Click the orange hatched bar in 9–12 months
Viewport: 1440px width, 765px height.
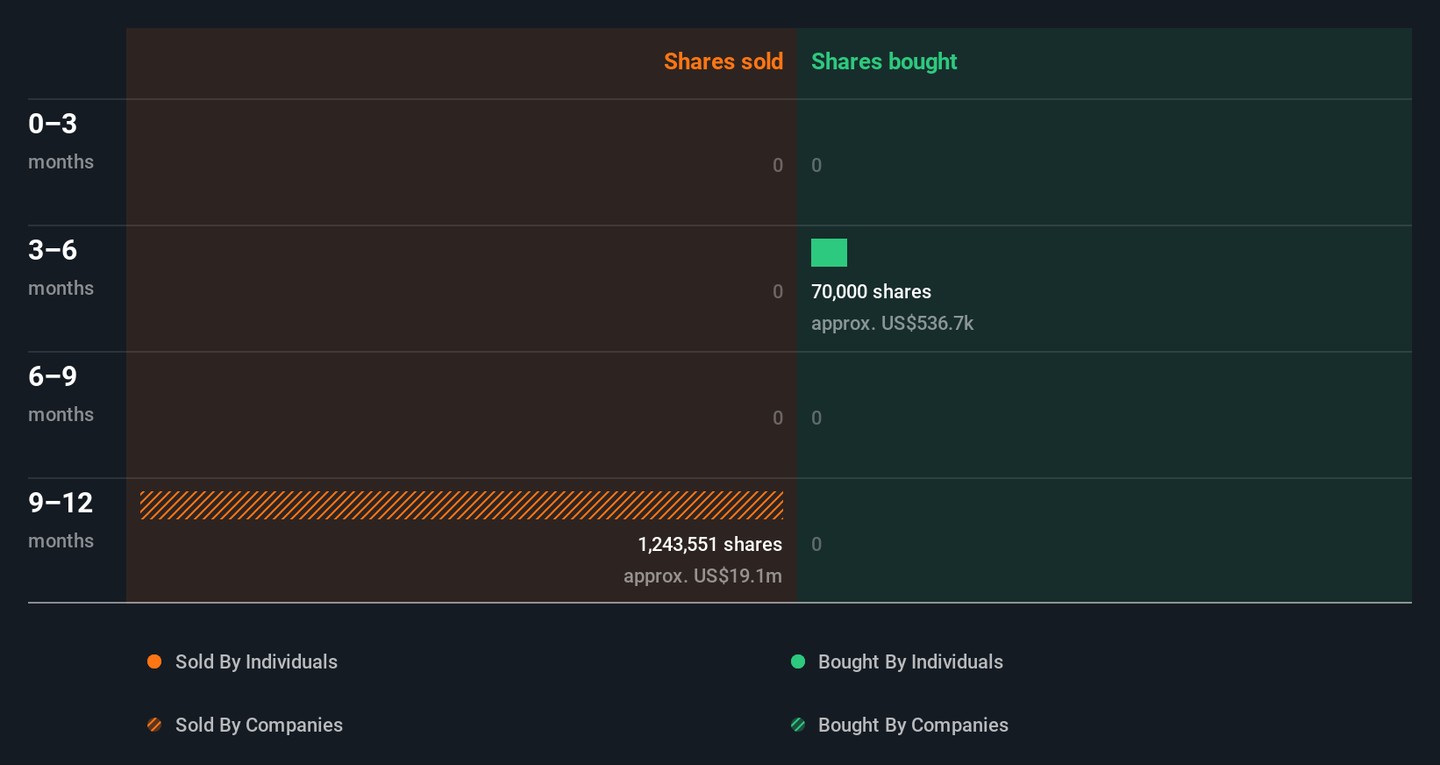pos(461,505)
